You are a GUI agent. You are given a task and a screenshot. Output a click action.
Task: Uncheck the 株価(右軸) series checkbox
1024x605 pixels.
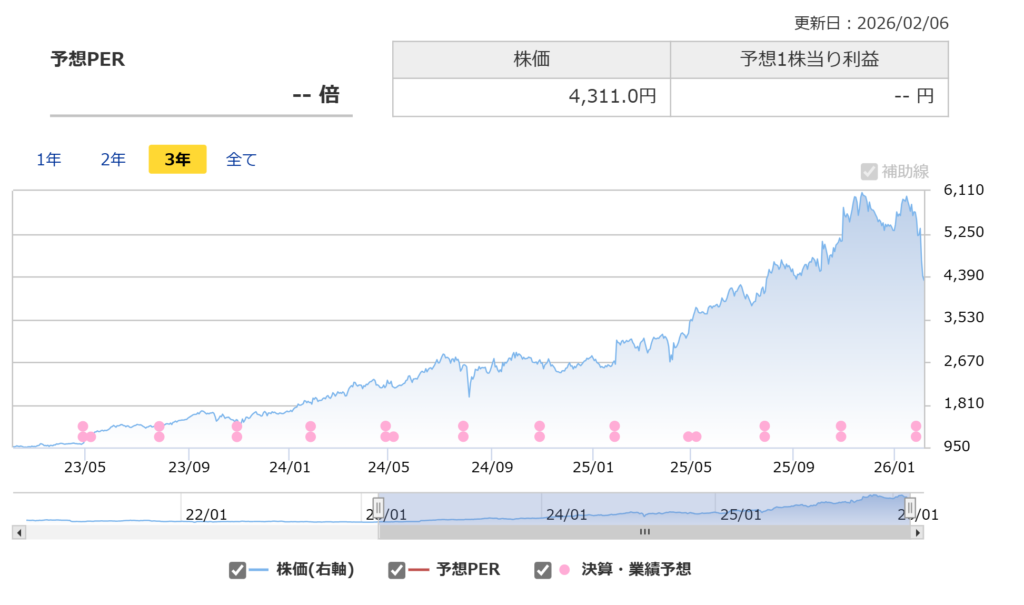pos(237,570)
